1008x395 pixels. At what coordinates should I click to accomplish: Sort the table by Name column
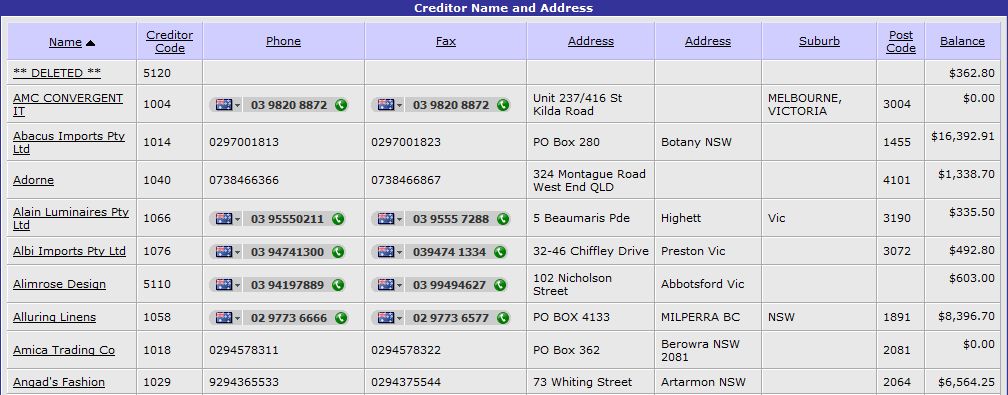(66, 42)
